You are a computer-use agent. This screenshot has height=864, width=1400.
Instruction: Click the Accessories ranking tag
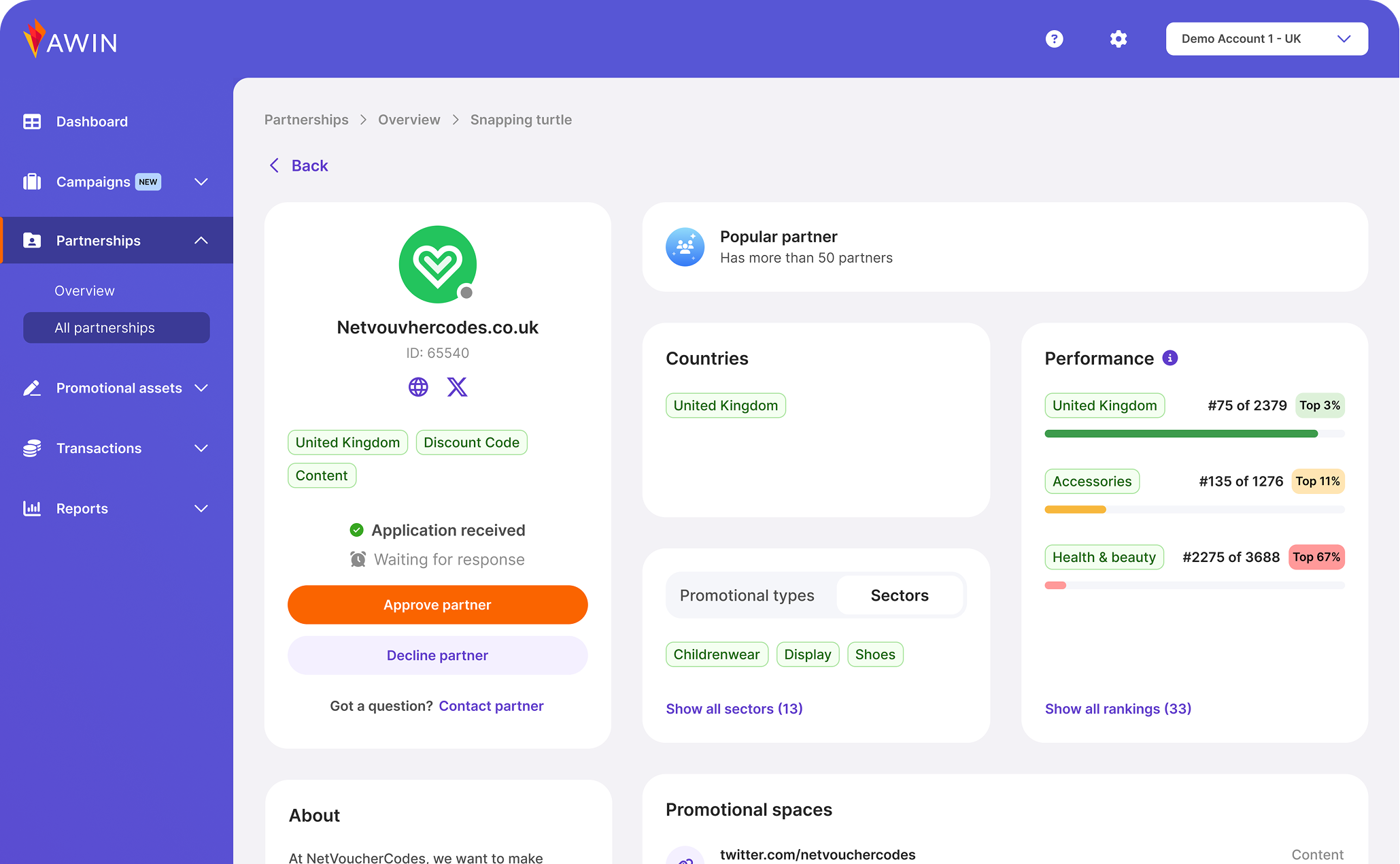(x=1092, y=482)
